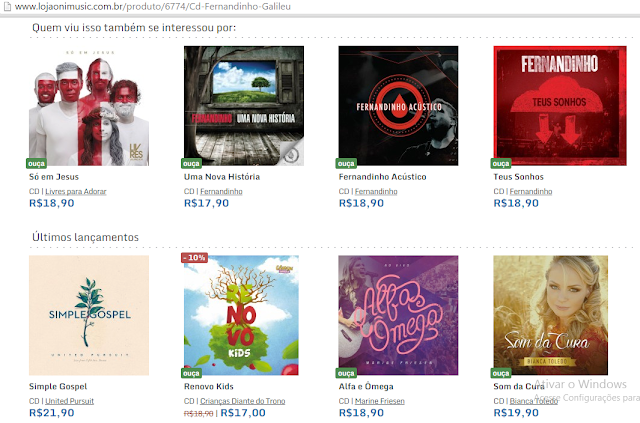Open the Simple Gospel album cover
The image size is (640, 423).
click(89, 315)
